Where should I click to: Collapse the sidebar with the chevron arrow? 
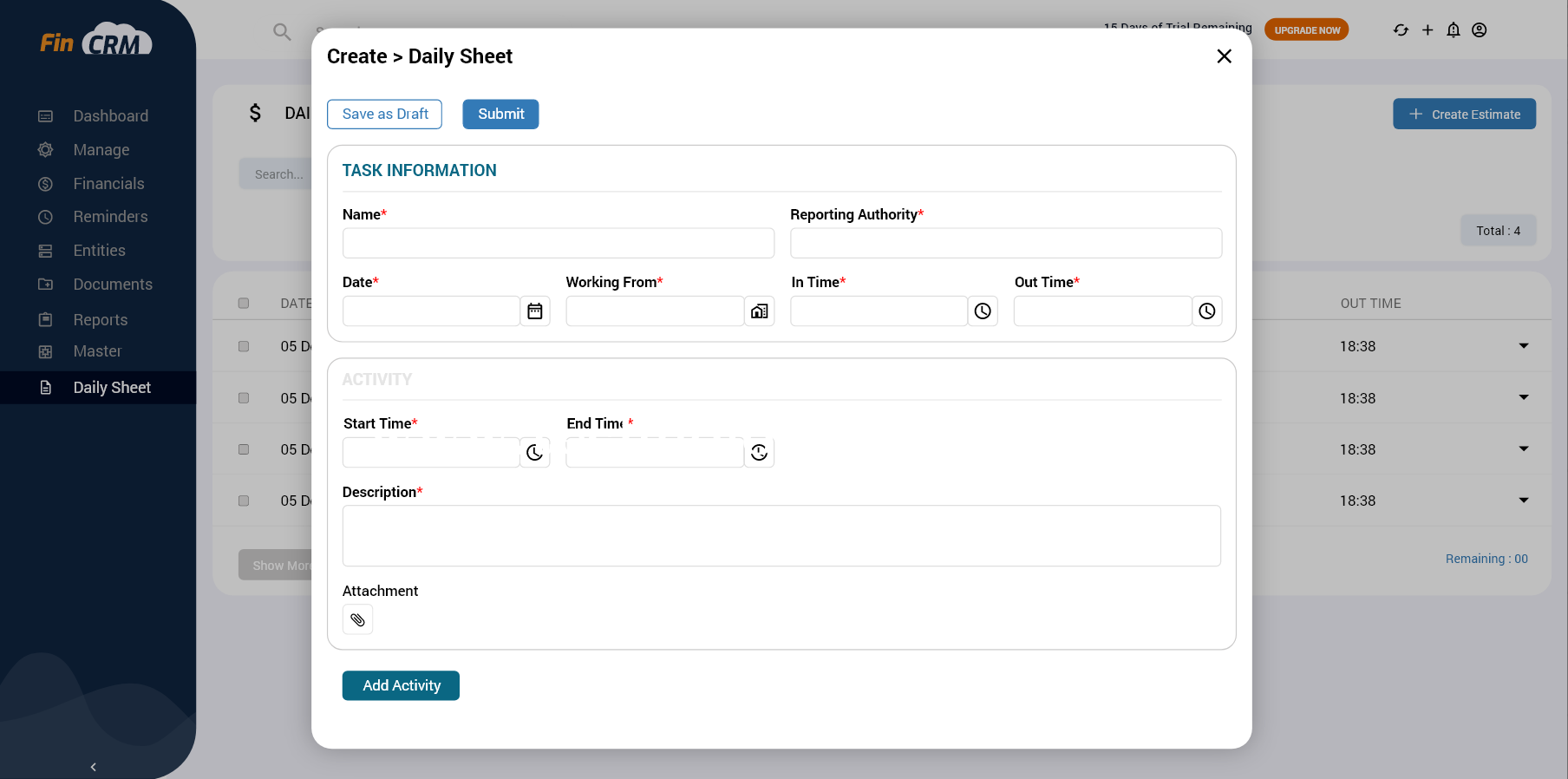coord(94,767)
